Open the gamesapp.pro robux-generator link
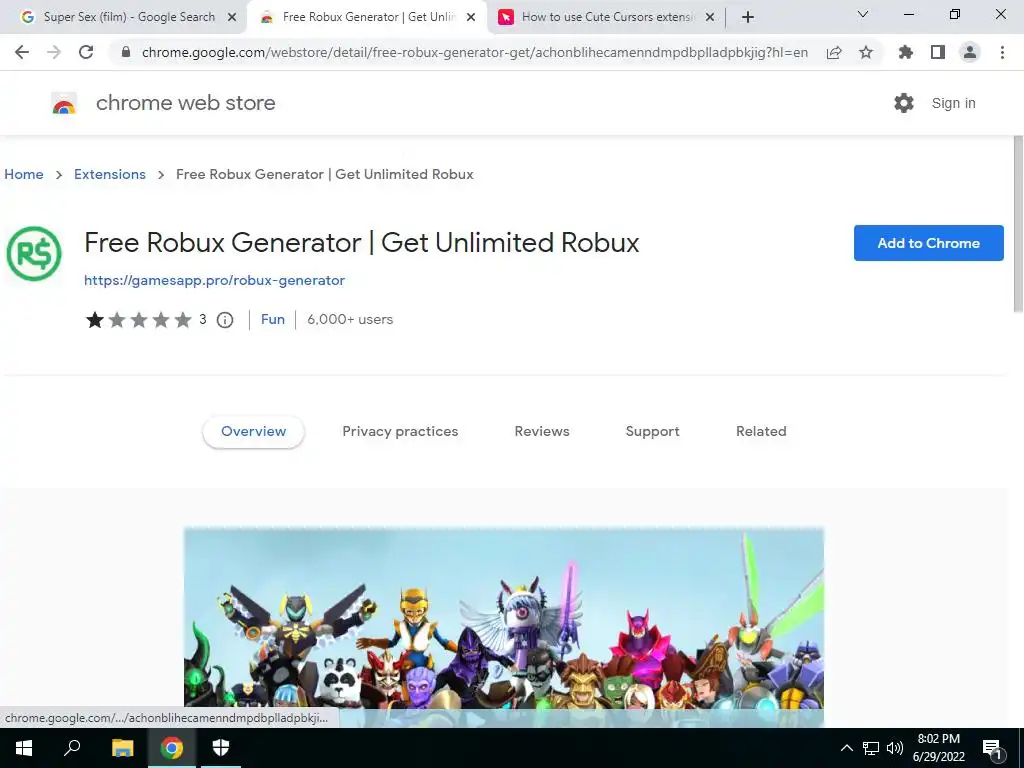Image resolution: width=1024 pixels, height=768 pixels. (214, 280)
